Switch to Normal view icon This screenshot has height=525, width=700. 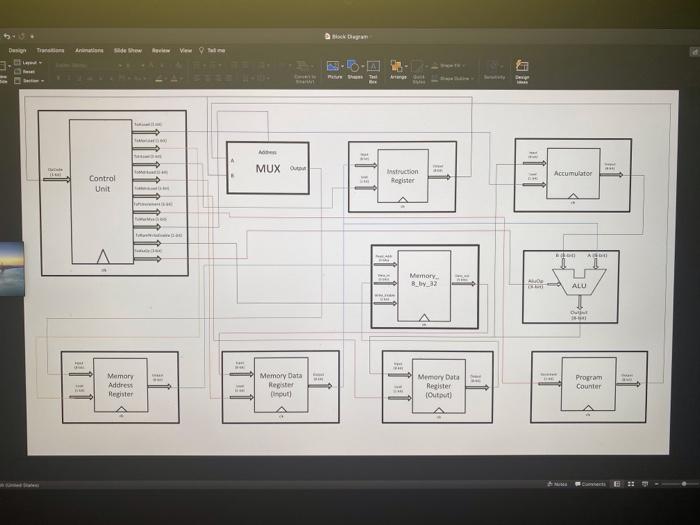(617, 484)
